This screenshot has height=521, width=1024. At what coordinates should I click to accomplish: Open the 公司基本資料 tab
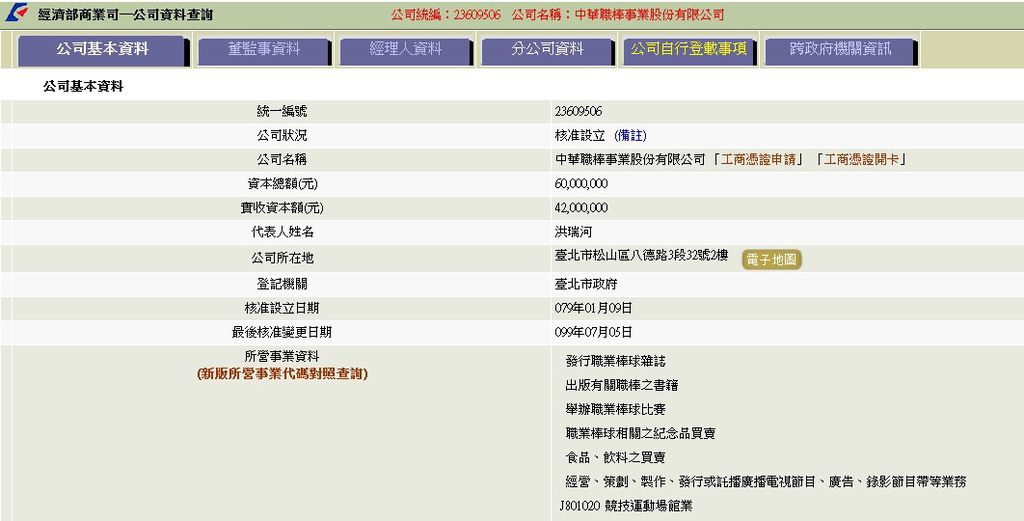point(102,50)
